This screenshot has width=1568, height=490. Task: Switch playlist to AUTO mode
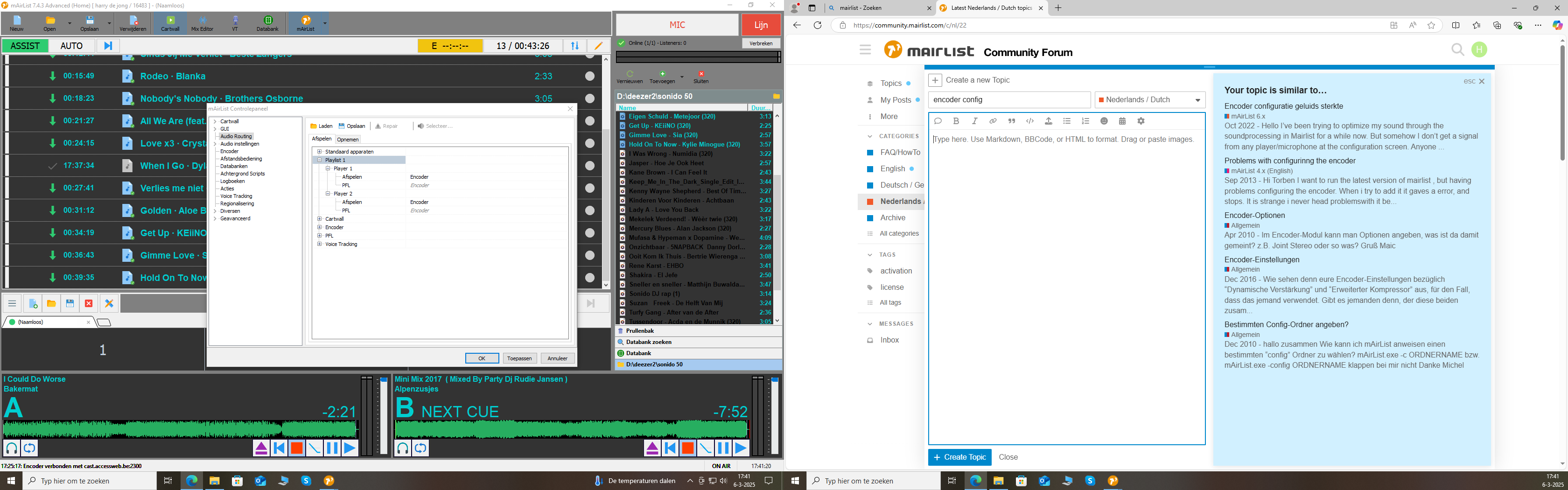click(x=72, y=46)
